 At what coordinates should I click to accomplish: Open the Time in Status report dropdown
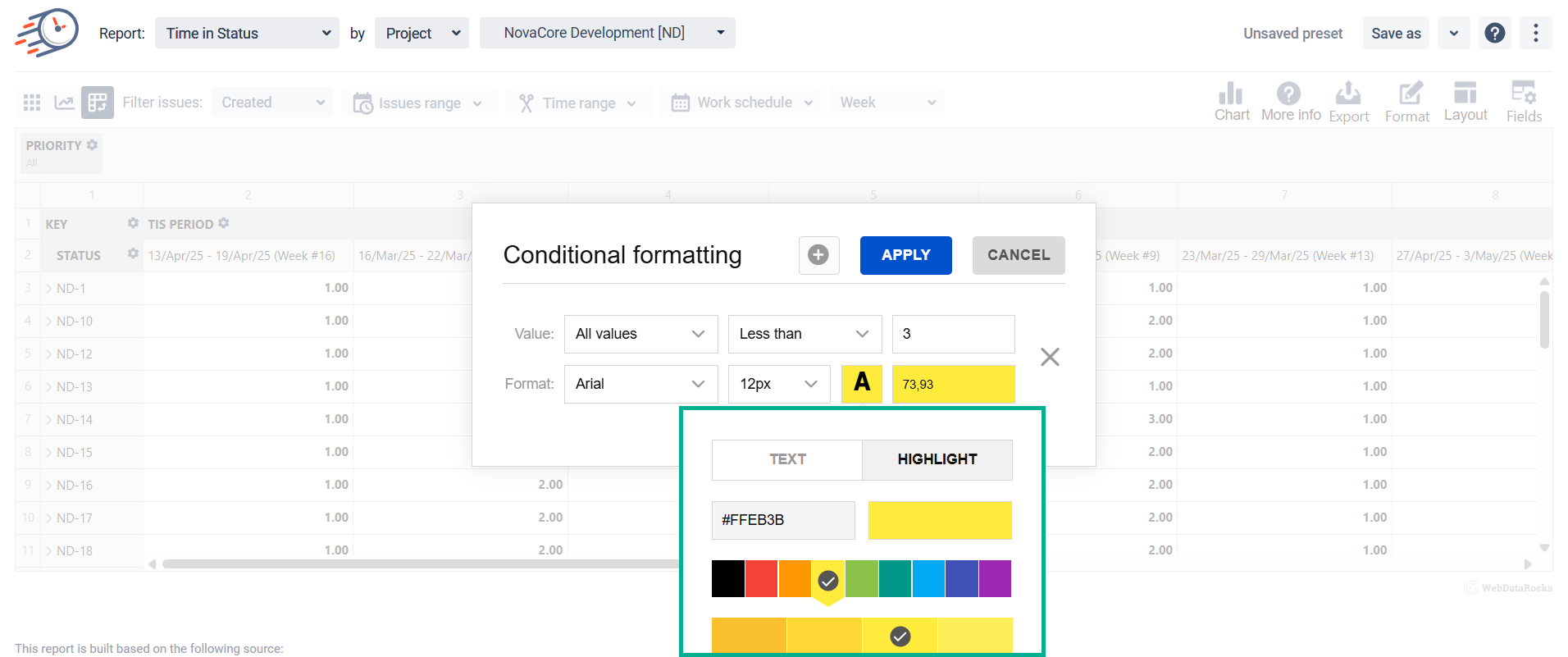click(247, 33)
